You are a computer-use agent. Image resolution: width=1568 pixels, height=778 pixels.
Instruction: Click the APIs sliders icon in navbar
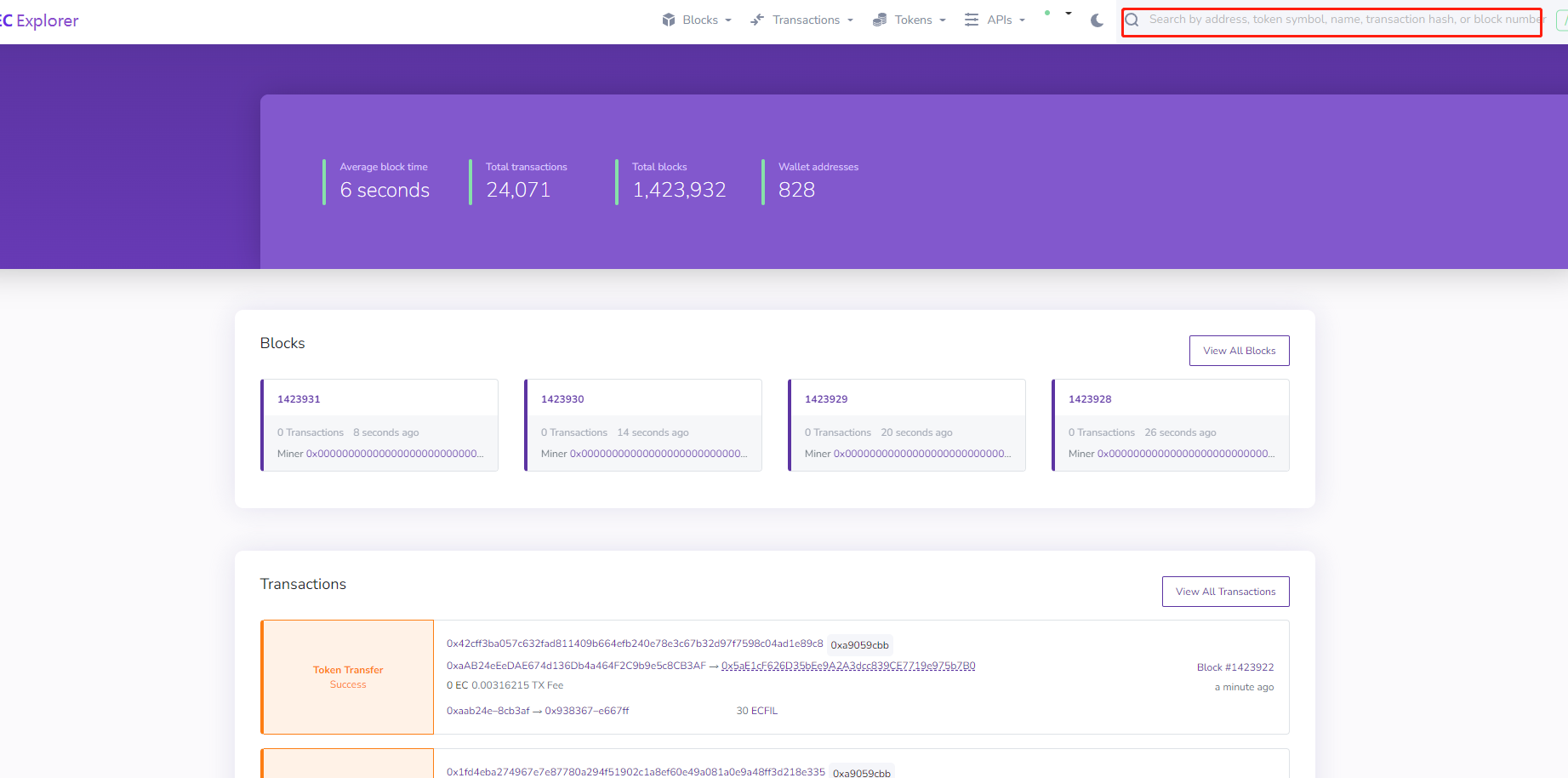click(x=972, y=20)
